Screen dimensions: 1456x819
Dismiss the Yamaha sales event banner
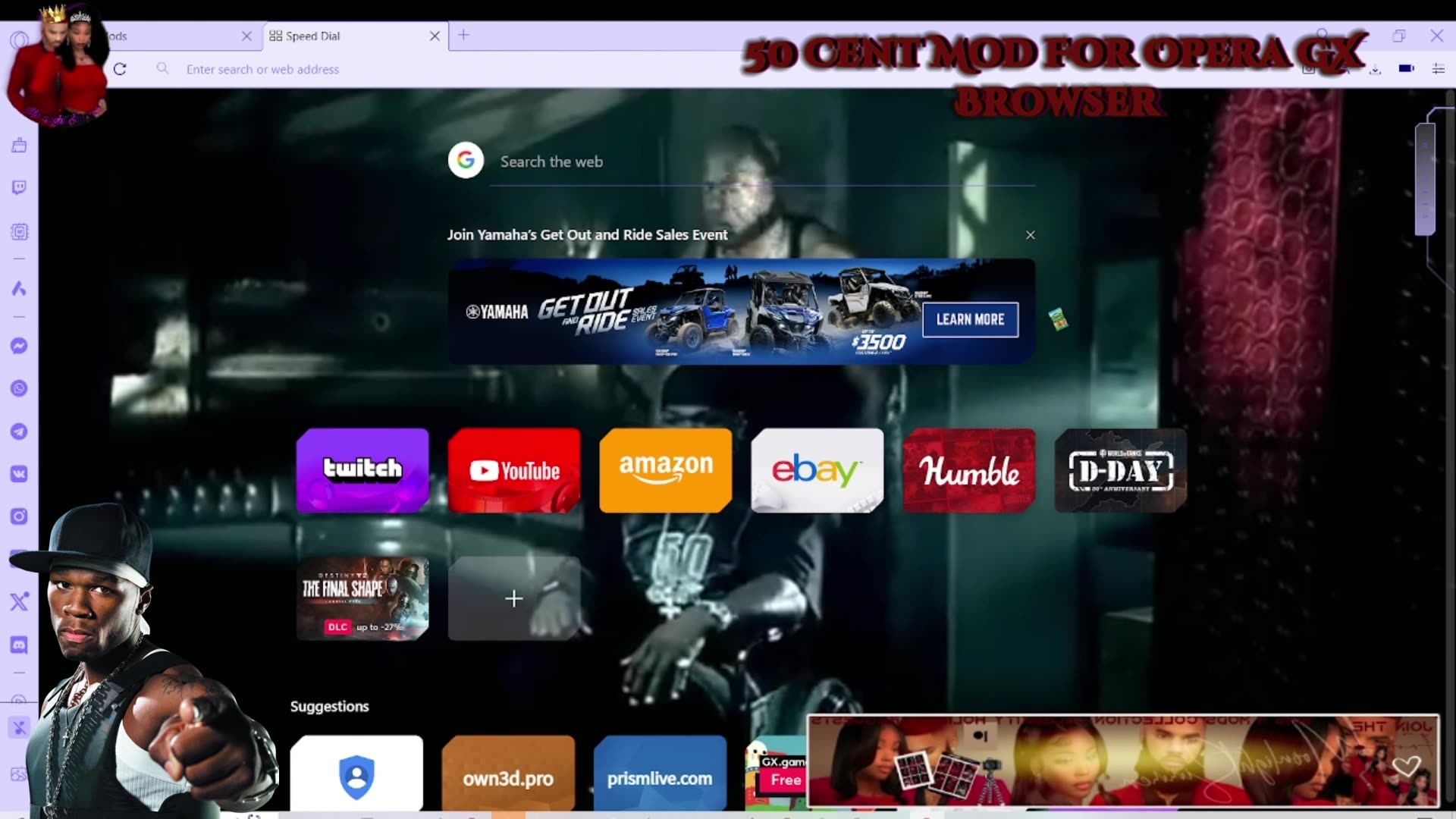[x=1031, y=235]
